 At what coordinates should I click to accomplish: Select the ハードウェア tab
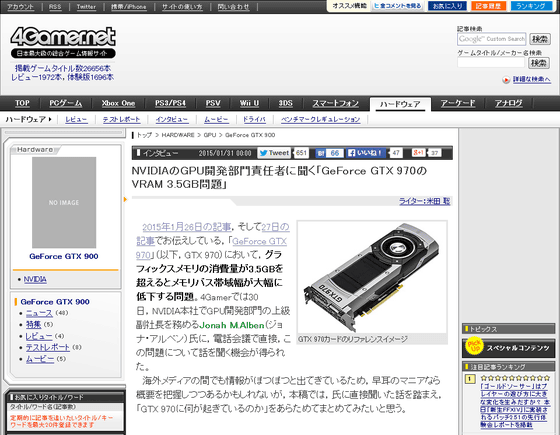[400, 104]
